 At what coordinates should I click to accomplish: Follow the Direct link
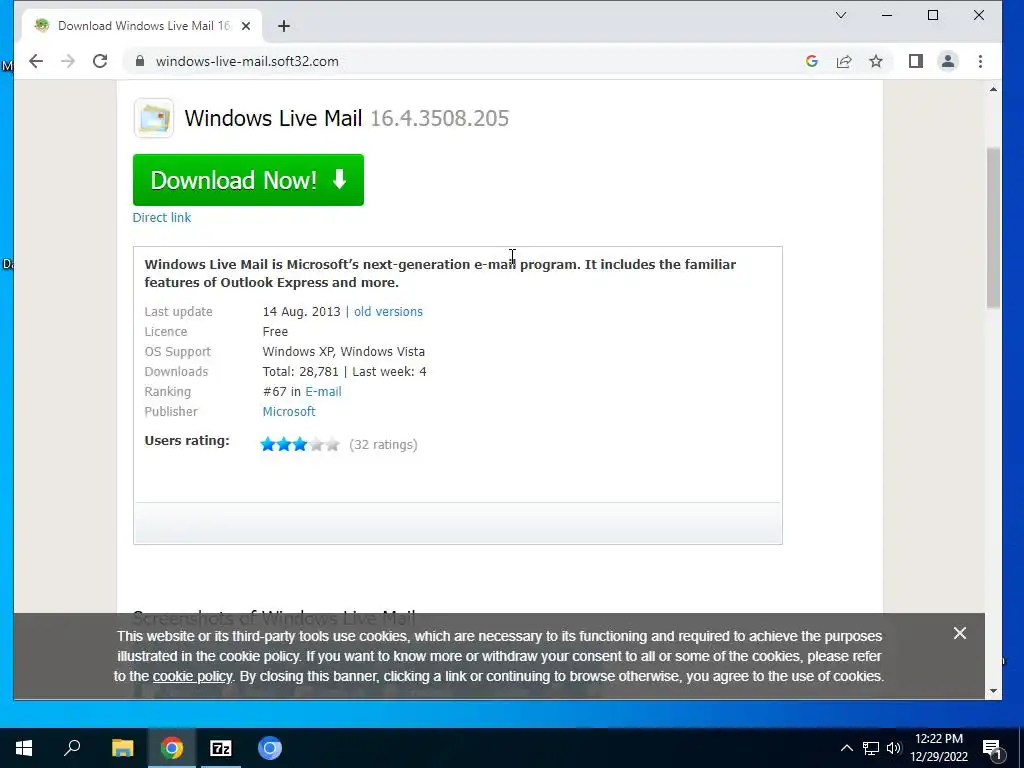coord(161,217)
